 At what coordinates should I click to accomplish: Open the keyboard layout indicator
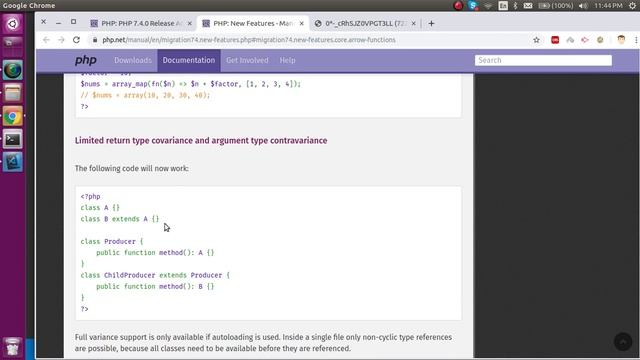click(503, 6)
